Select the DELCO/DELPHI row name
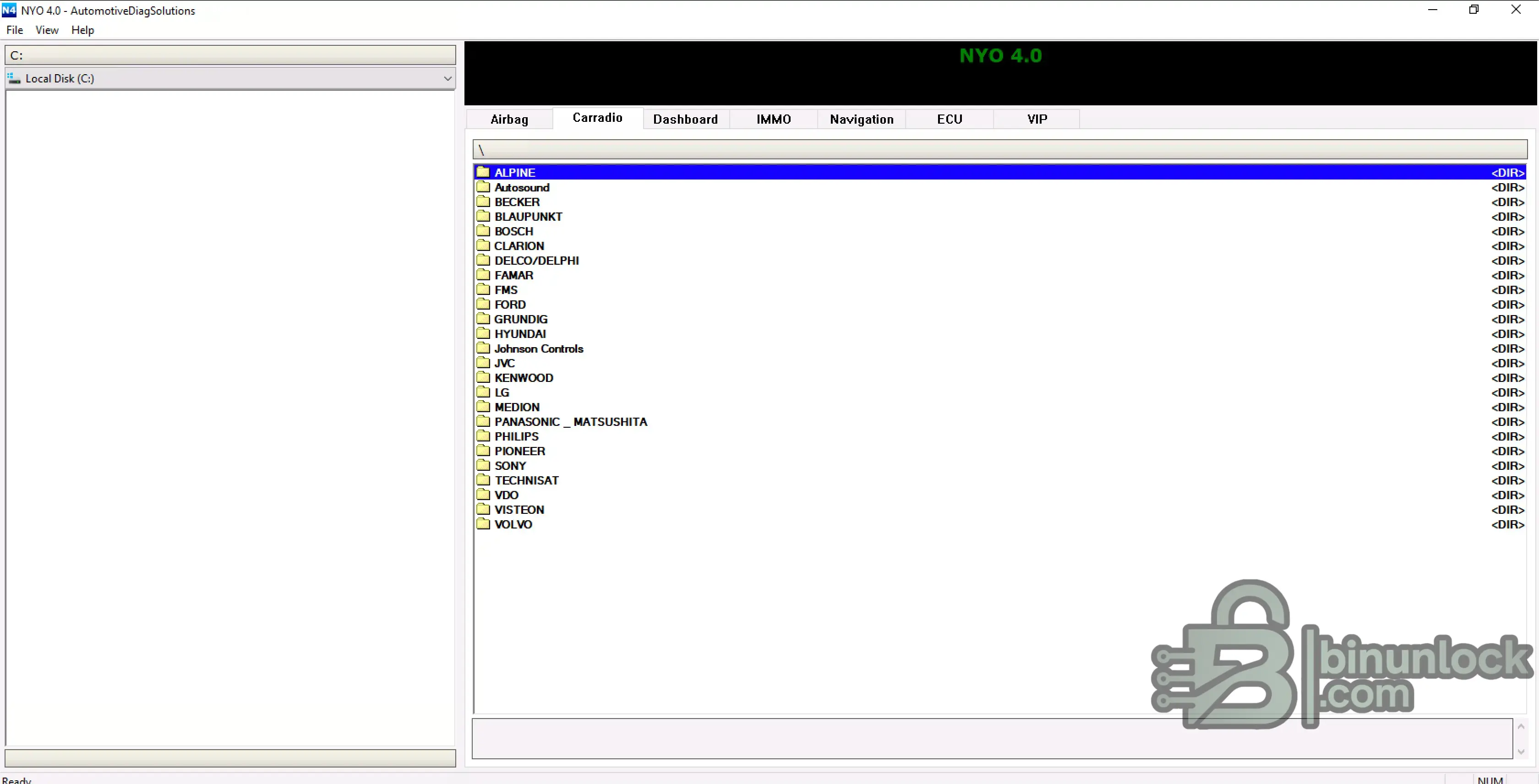The image size is (1539, 784). (x=536, y=260)
